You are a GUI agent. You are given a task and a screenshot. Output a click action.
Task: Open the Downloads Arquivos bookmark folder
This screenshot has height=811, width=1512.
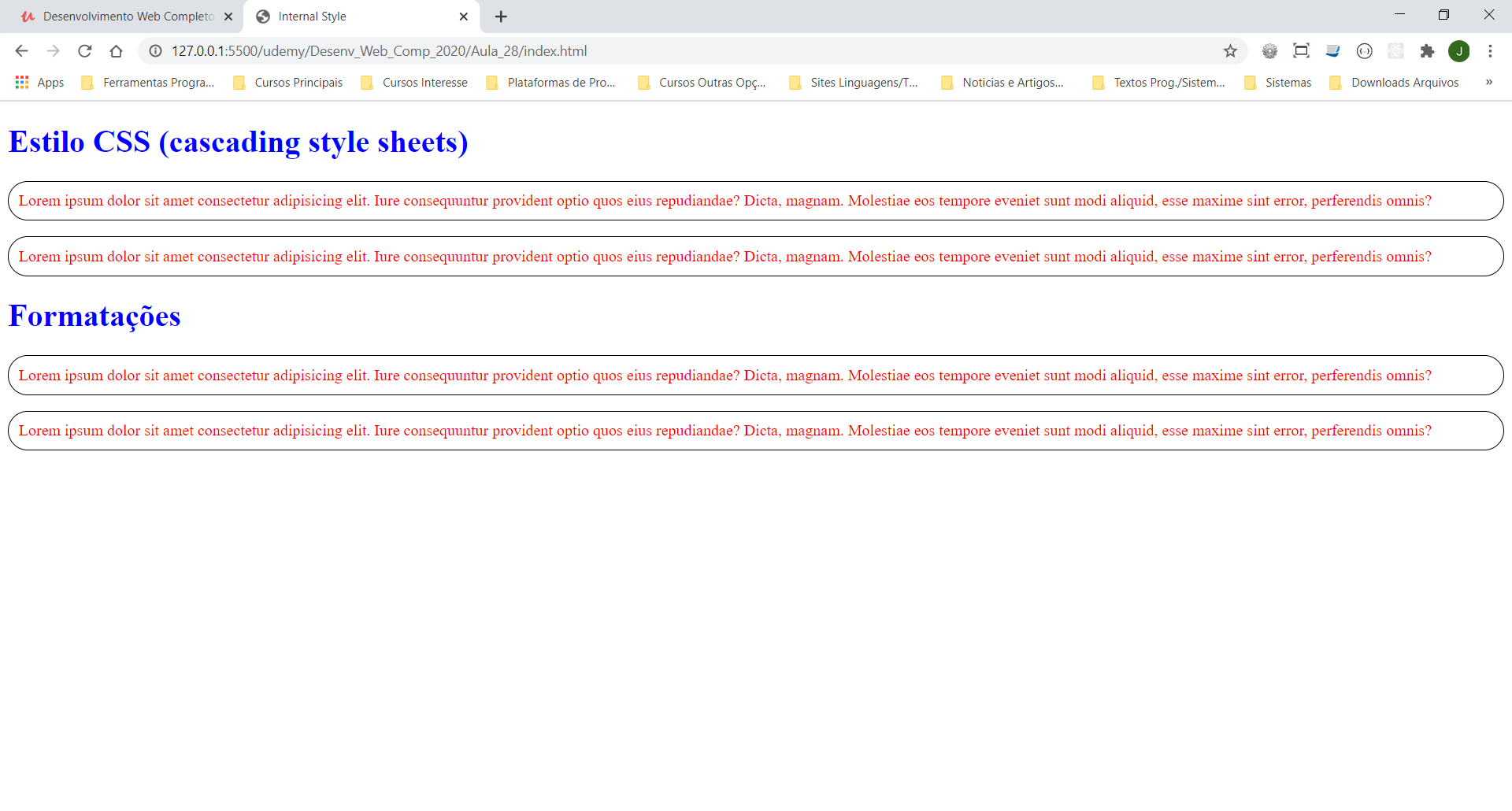[x=1395, y=83]
